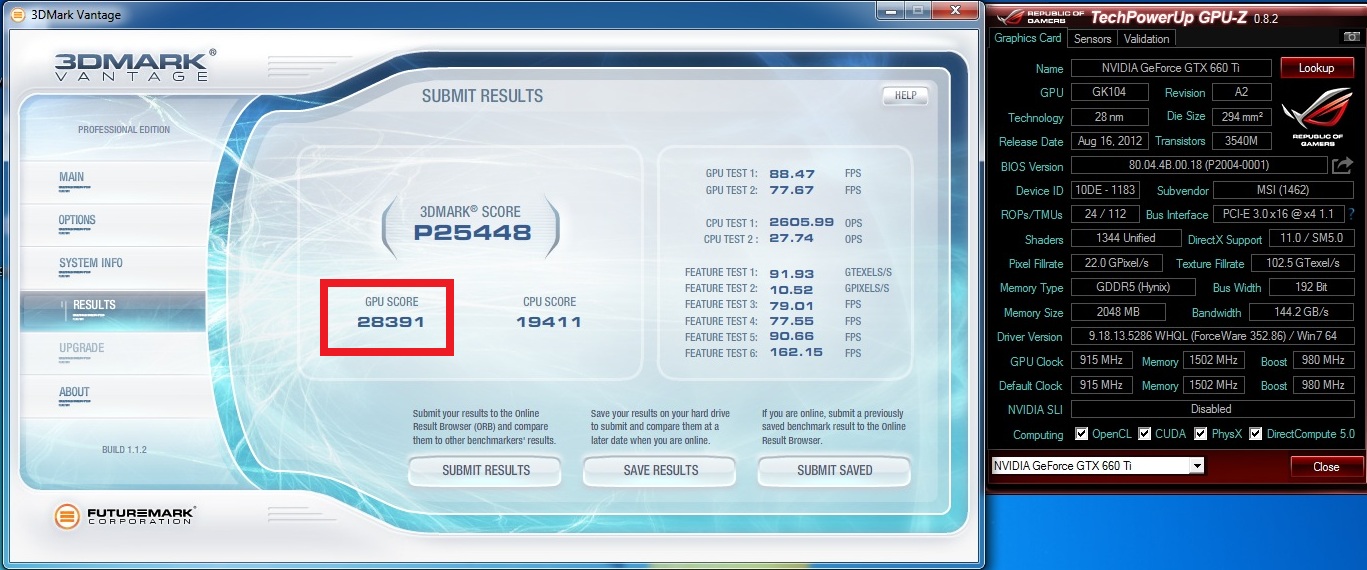Click the CPU Test 1 value 2605.99

tap(801, 223)
